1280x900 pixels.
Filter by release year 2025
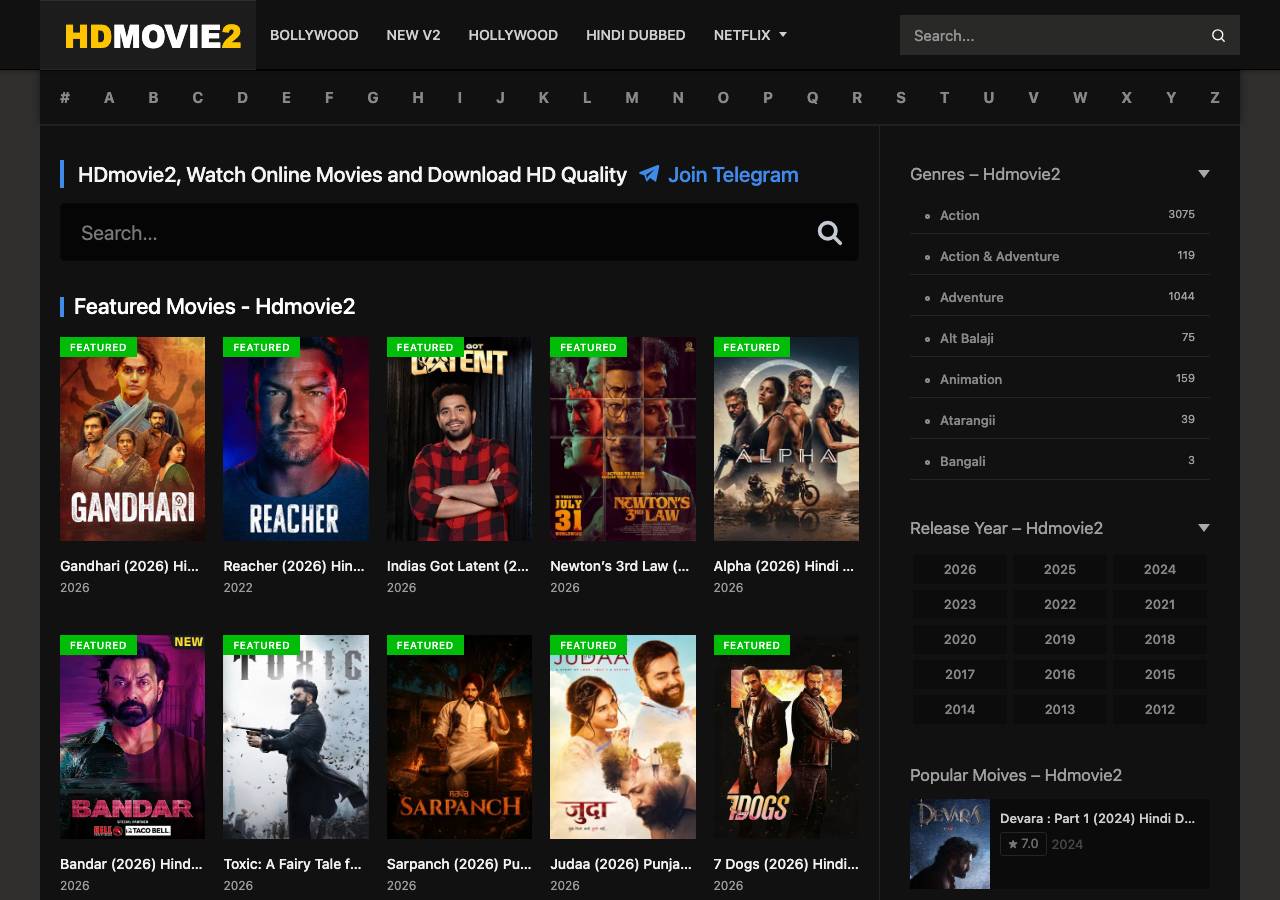pyautogui.click(x=1060, y=569)
